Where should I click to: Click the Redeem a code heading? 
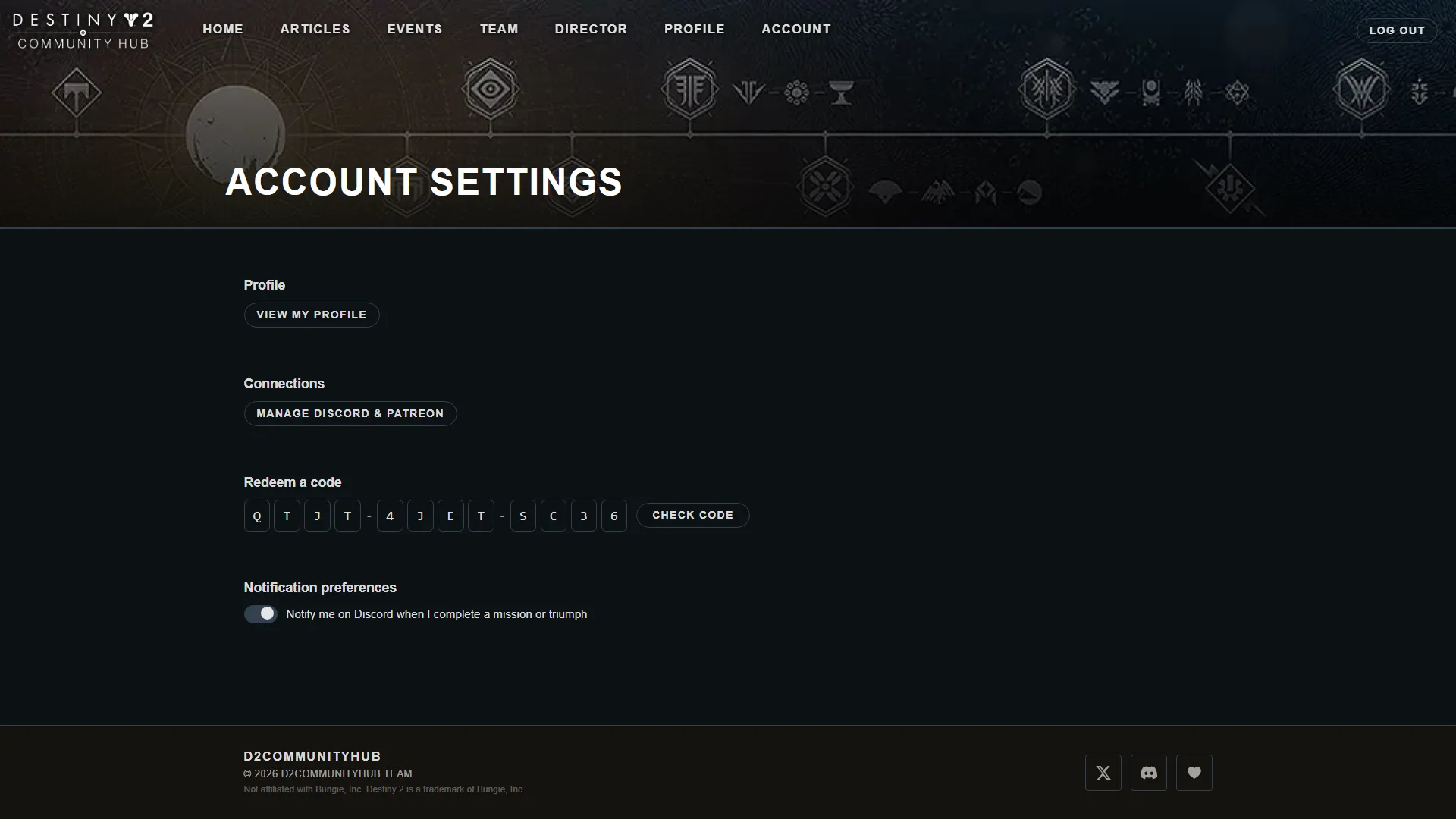293,482
